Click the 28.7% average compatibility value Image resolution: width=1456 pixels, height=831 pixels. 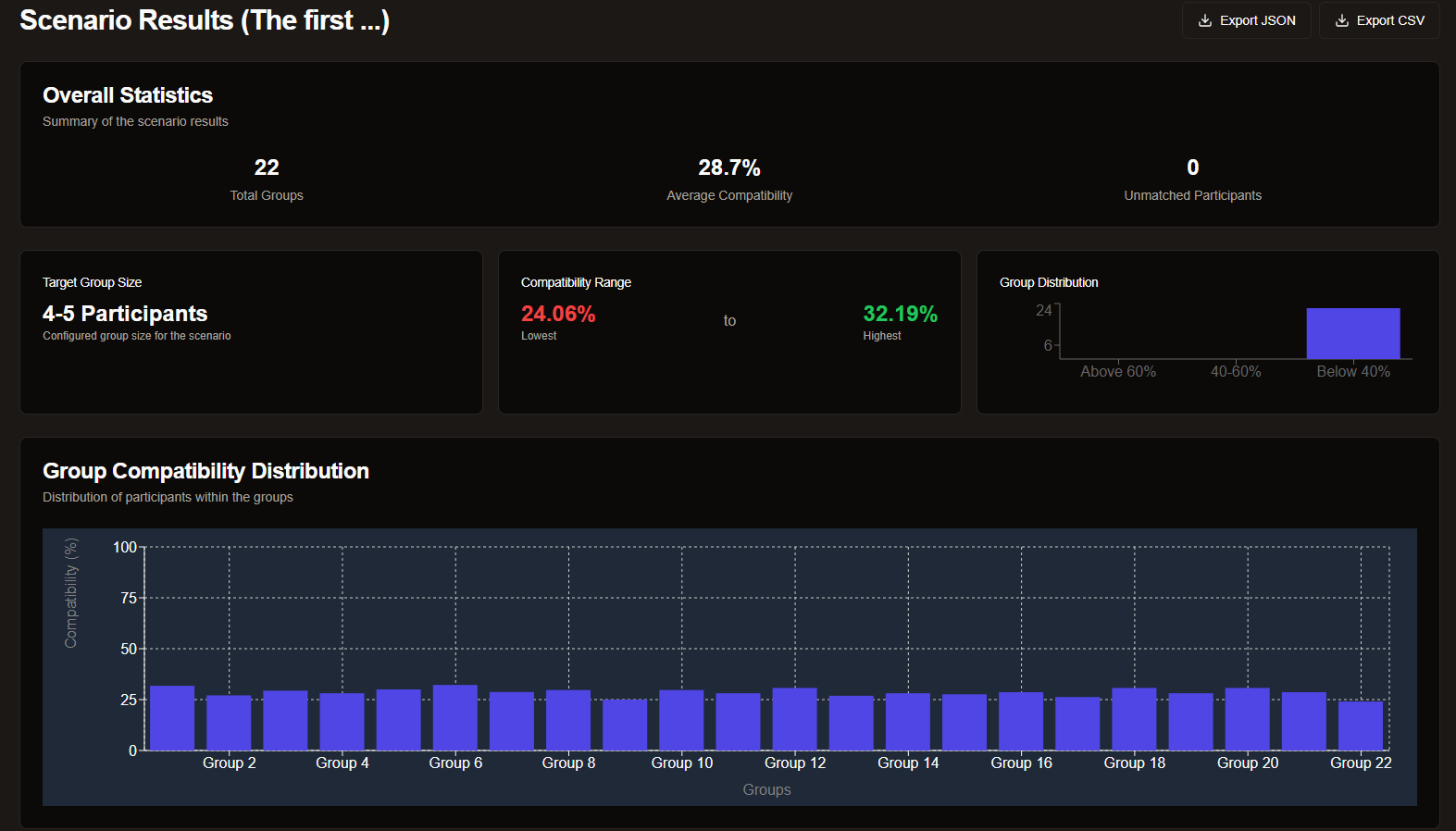coord(729,167)
